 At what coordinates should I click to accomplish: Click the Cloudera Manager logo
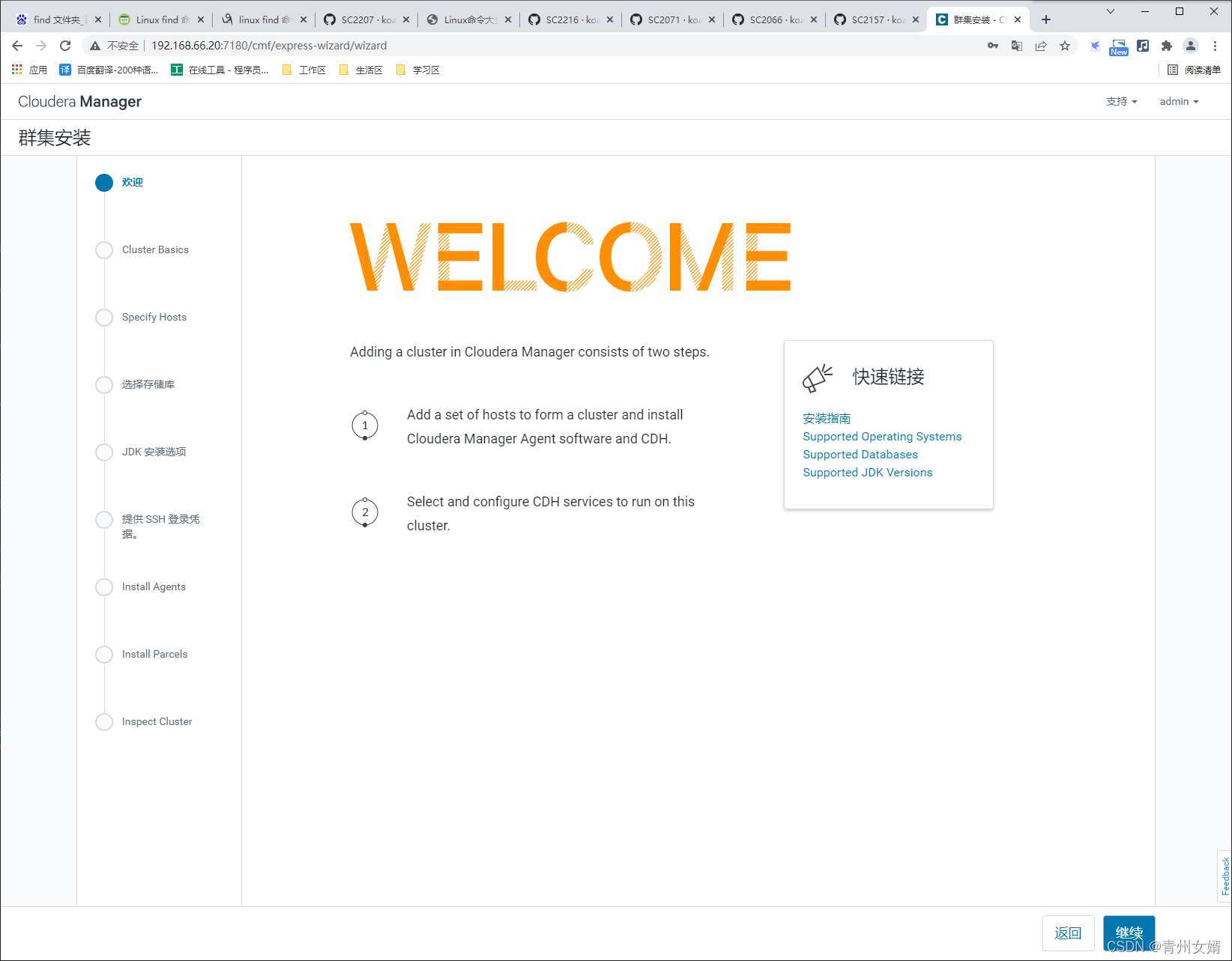79,101
